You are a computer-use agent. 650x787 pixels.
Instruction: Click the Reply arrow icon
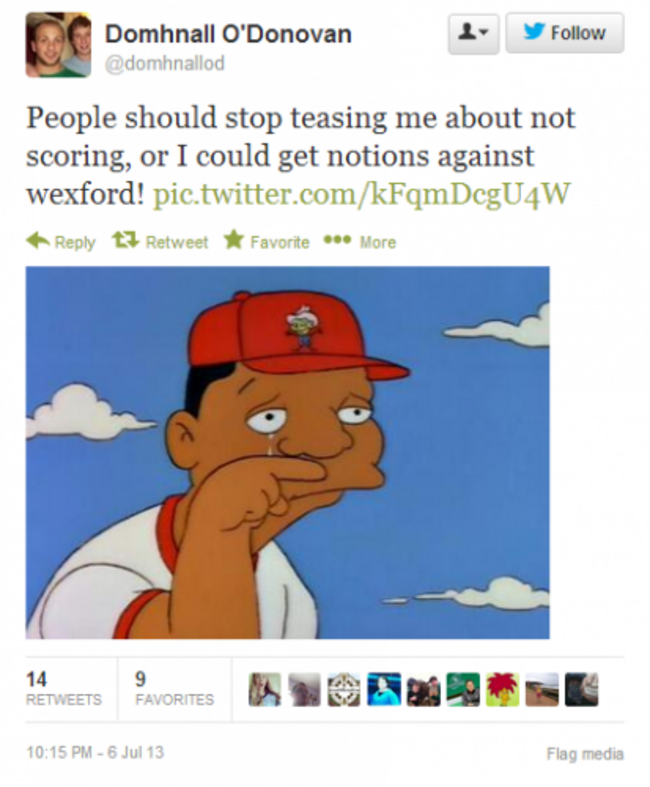(38, 241)
